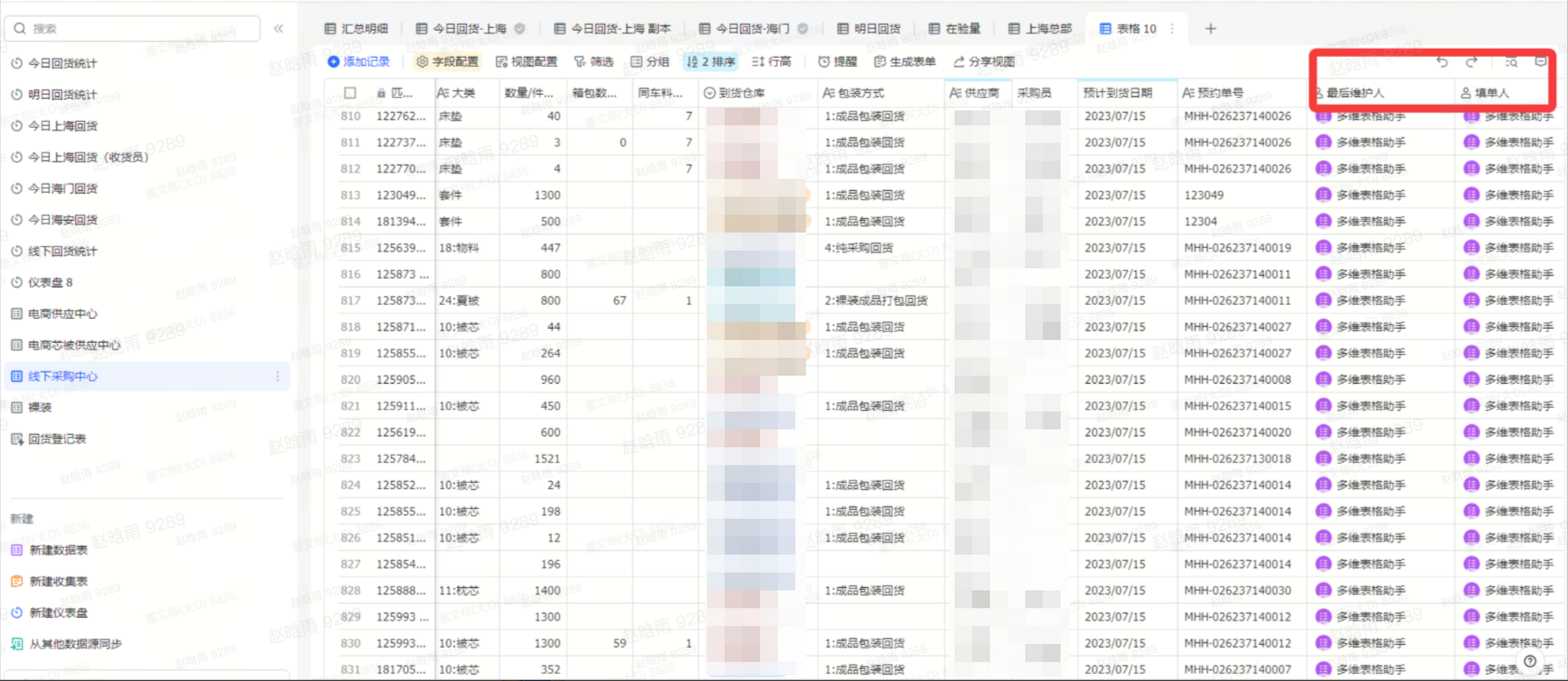Expand the 行高 row height options
This screenshot has width=1568, height=681.
click(772, 61)
